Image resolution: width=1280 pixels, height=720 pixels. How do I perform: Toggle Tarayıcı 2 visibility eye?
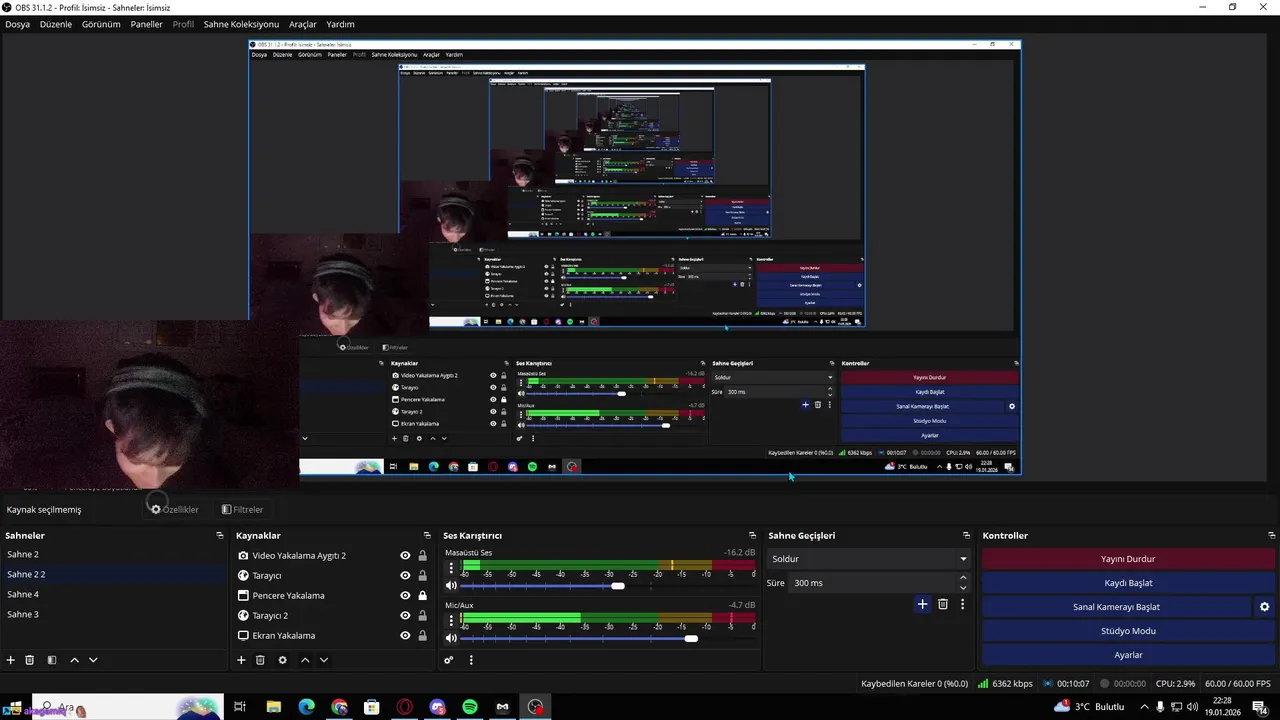pyautogui.click(x=405, y=616)
